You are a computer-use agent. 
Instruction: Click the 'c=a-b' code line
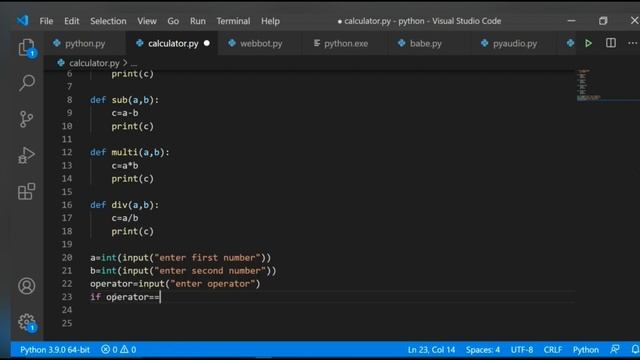(x=125, y=113)
